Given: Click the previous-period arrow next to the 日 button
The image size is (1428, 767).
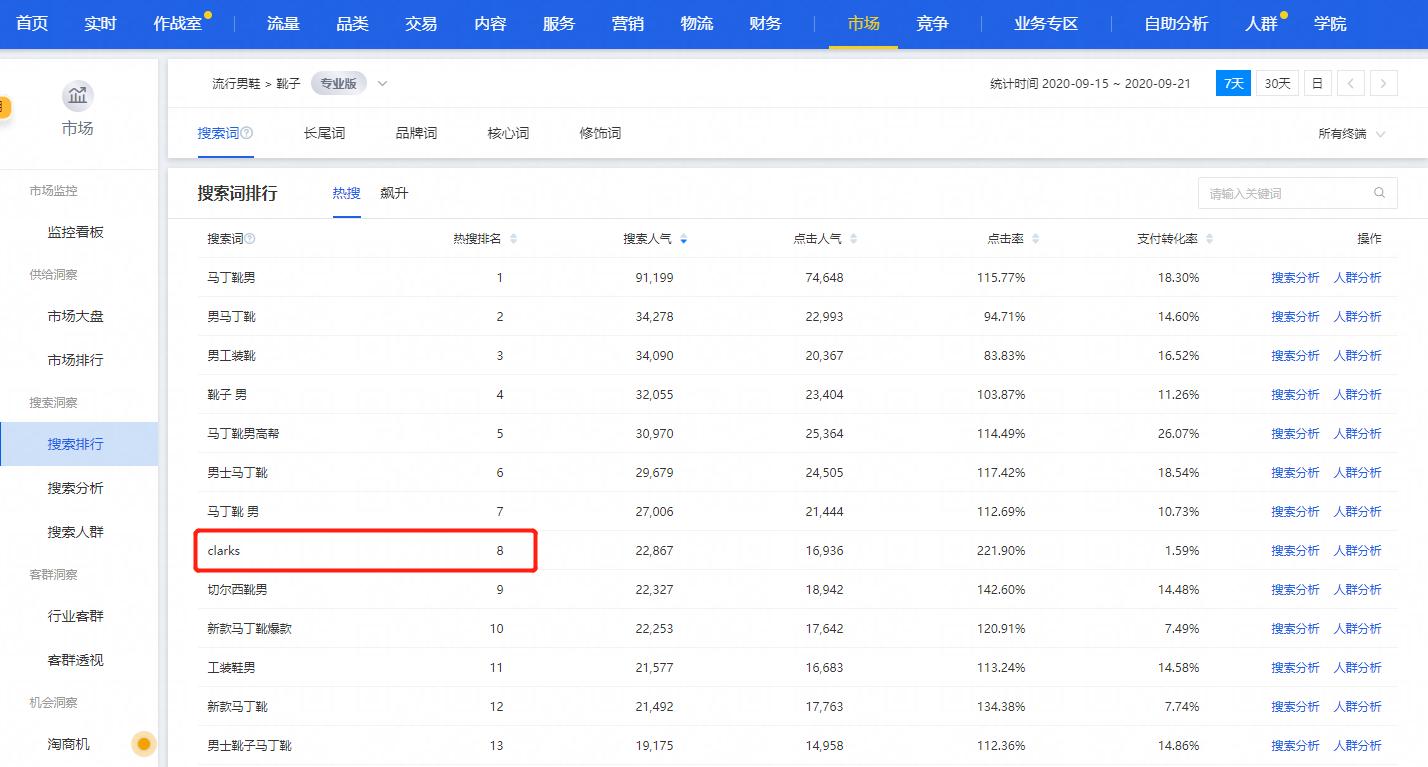Looking at the screenshot, I should click(1350, 83).
